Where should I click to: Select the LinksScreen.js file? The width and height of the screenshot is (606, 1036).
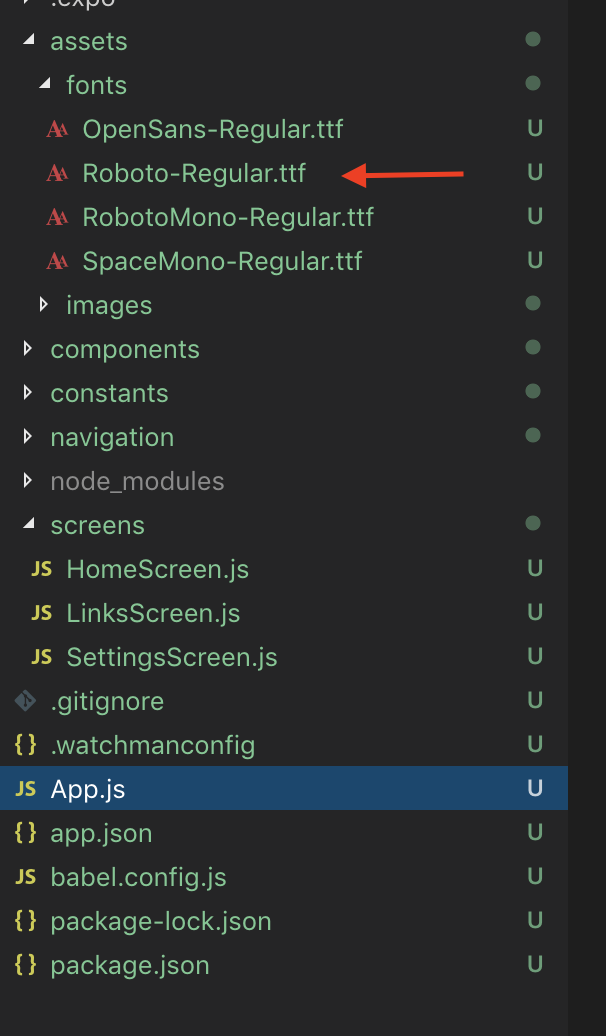click(x=150, y=612)
